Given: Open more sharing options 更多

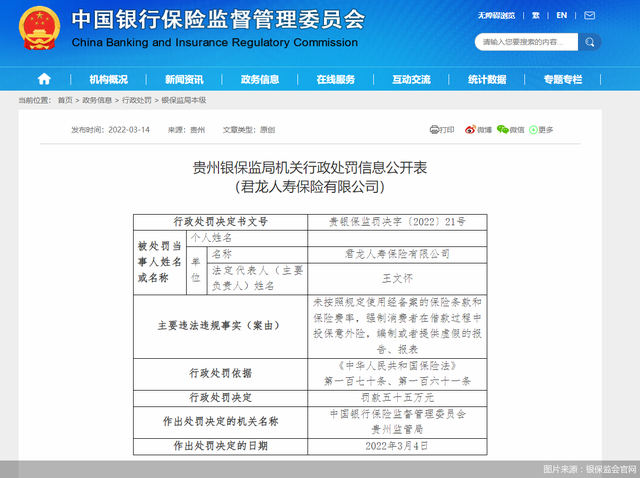Looking at the screenshot, I should tap(541, 130).
